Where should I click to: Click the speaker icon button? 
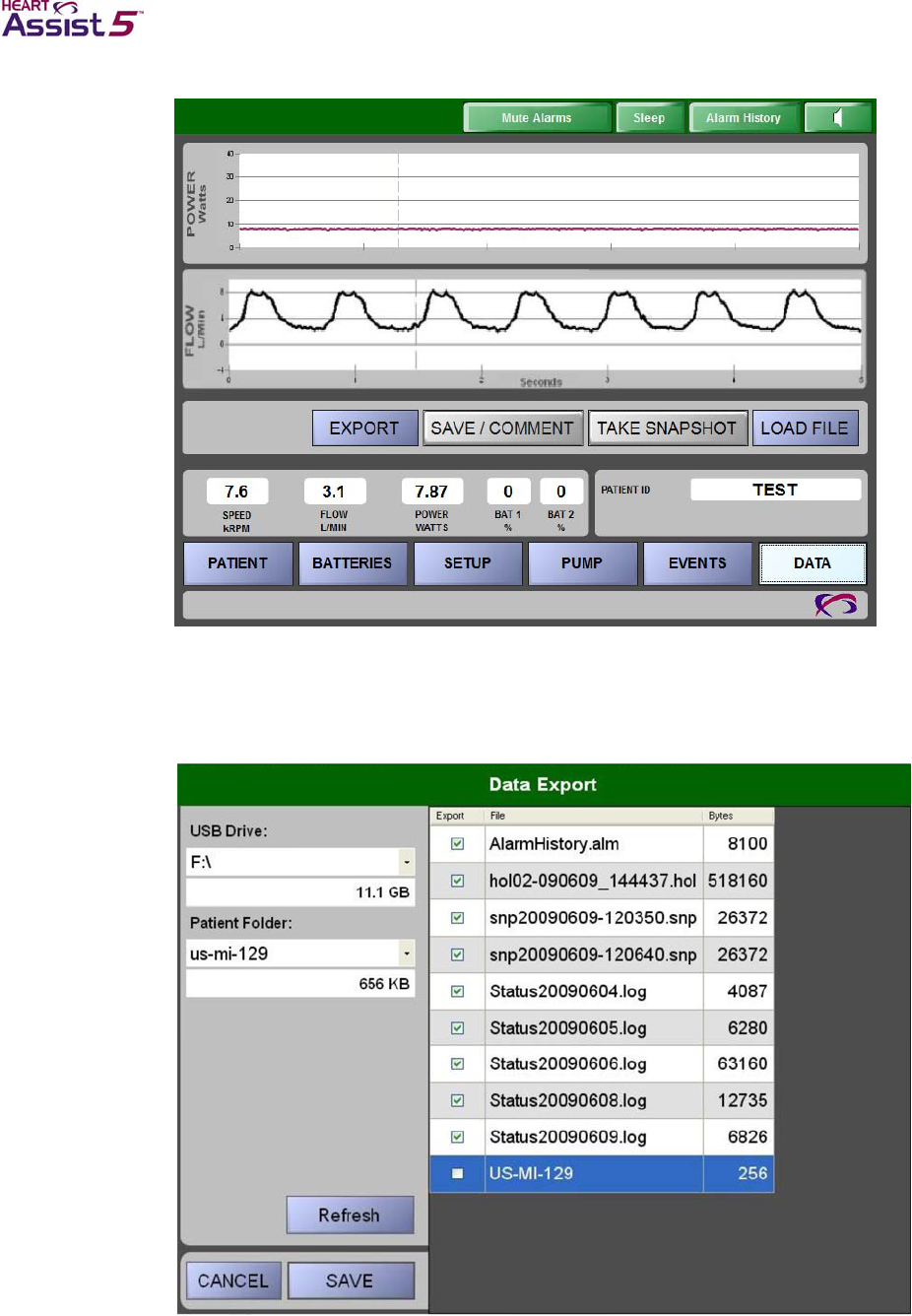[838, 118]
